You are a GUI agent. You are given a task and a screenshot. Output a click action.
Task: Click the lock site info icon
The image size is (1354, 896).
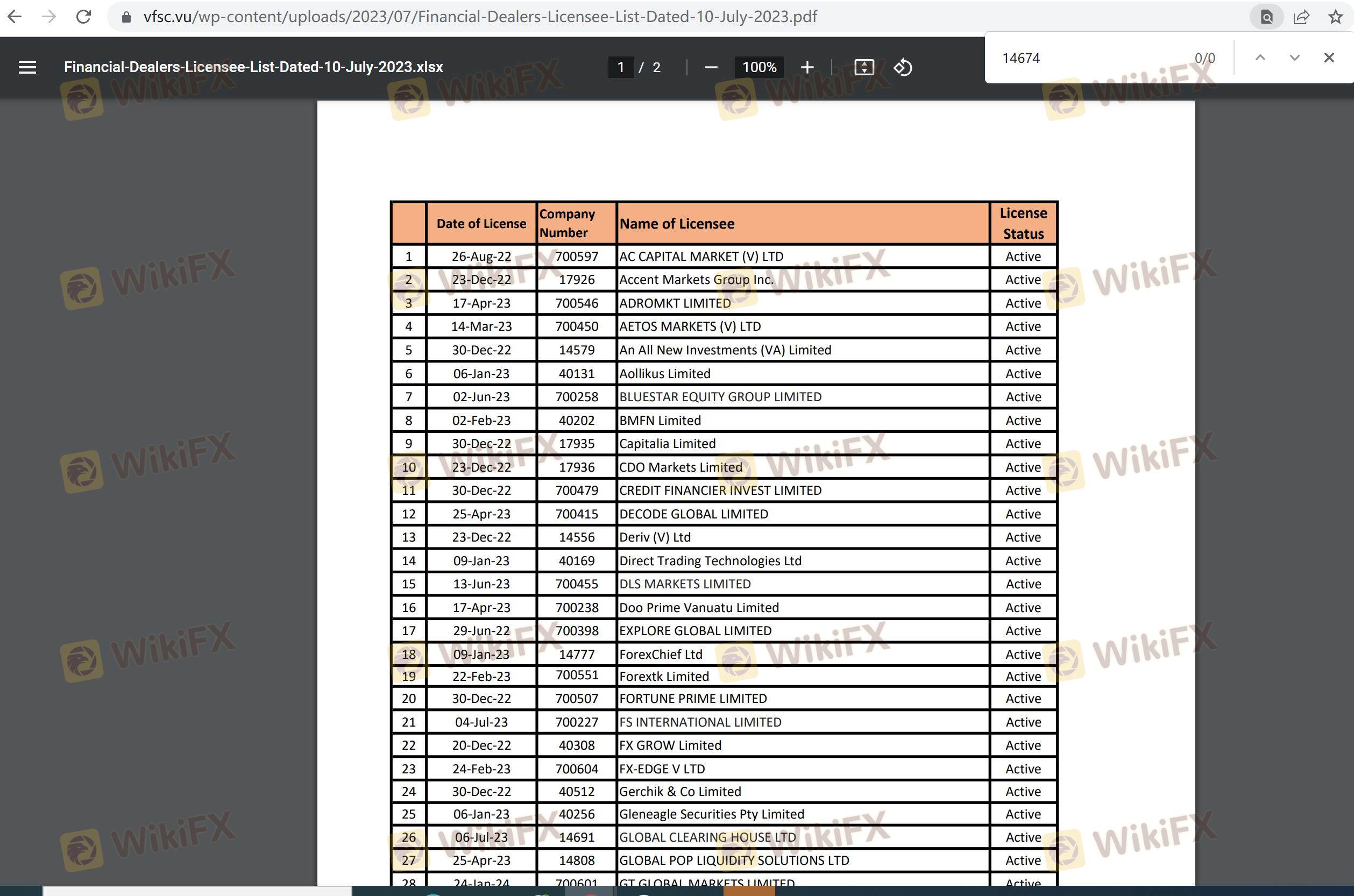tap(126, 17)
